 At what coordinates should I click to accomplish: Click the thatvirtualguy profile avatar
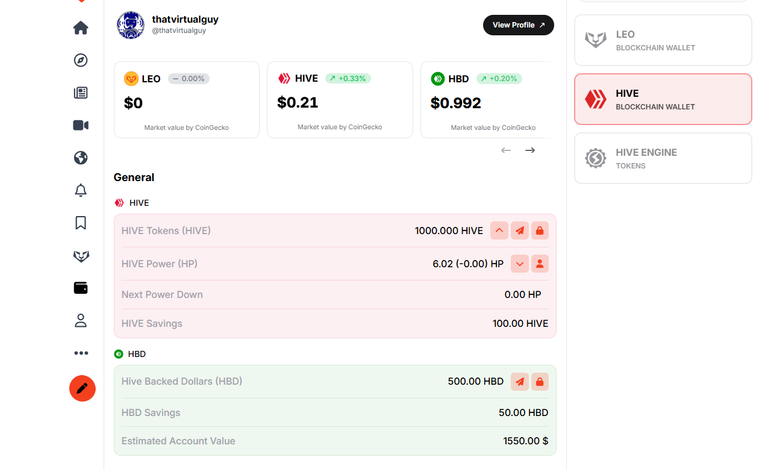130,25
